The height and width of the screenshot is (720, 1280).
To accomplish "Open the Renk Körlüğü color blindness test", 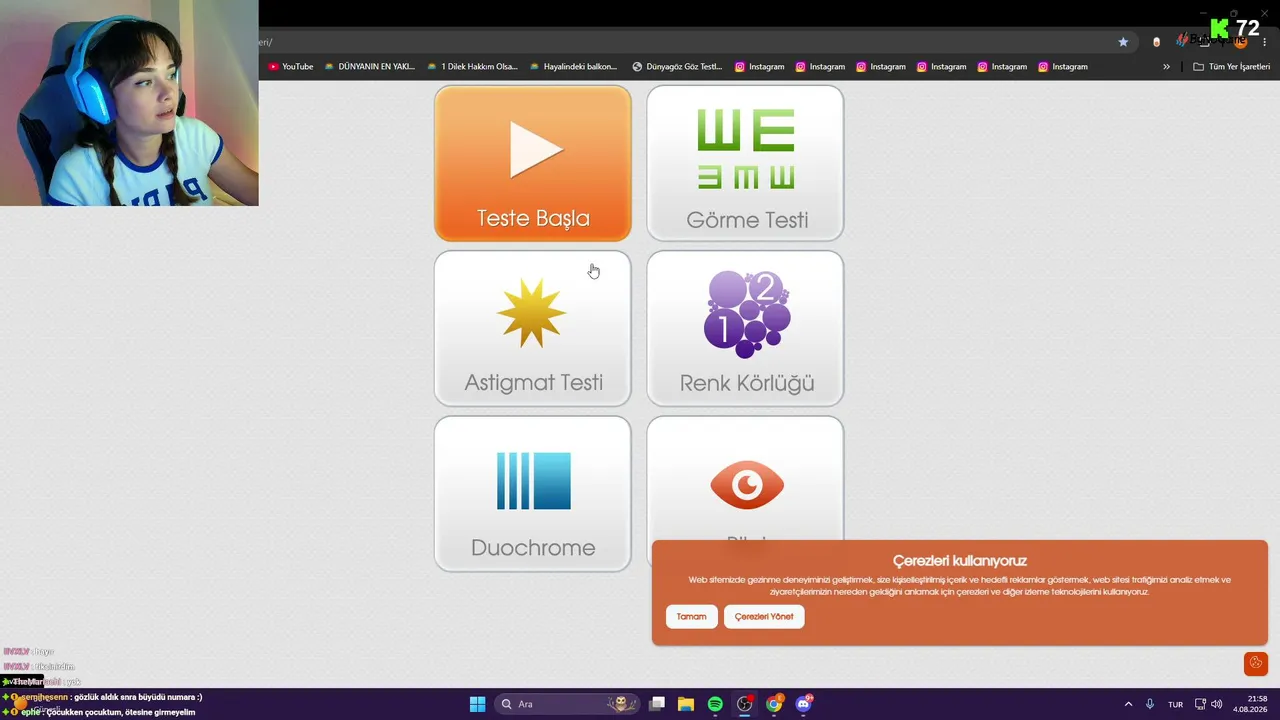I will [745, 328].
